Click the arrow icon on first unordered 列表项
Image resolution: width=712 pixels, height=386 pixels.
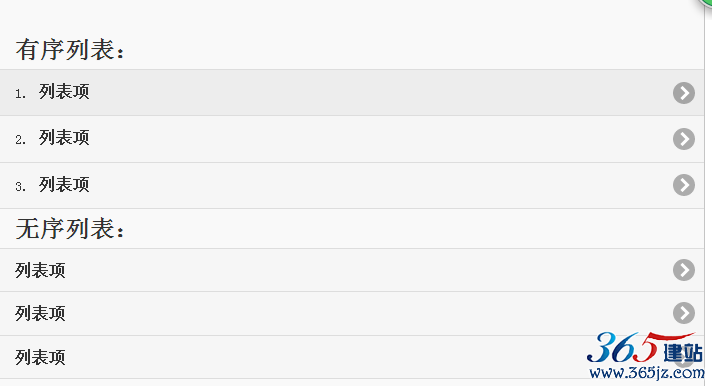[684, 270]
